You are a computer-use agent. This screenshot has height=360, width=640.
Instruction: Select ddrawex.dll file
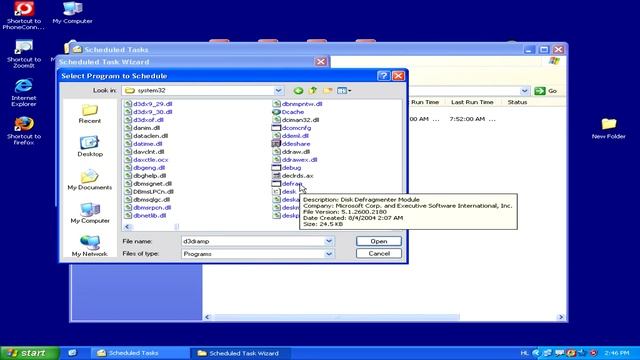point(295,160)
